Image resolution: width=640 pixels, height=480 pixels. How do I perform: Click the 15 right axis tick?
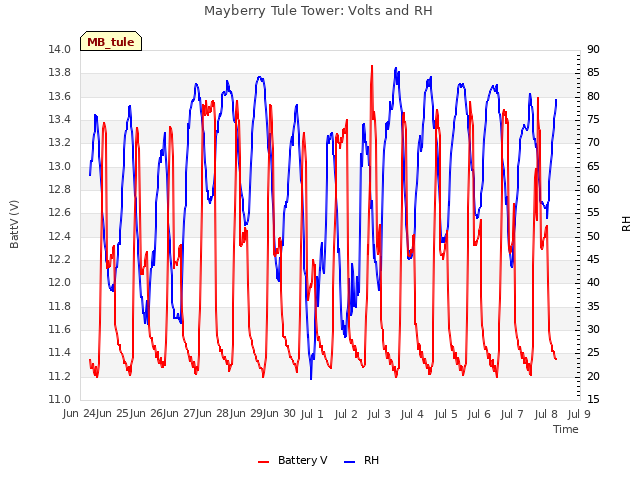[593, 400]
